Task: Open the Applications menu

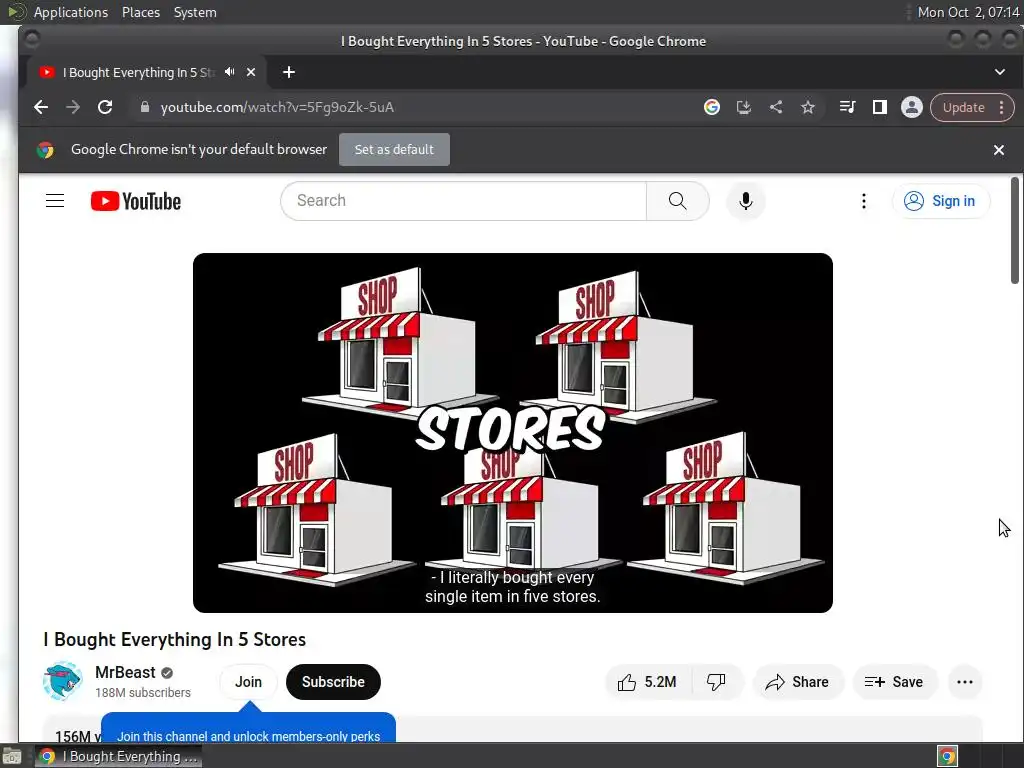Action: coord(71,12)
